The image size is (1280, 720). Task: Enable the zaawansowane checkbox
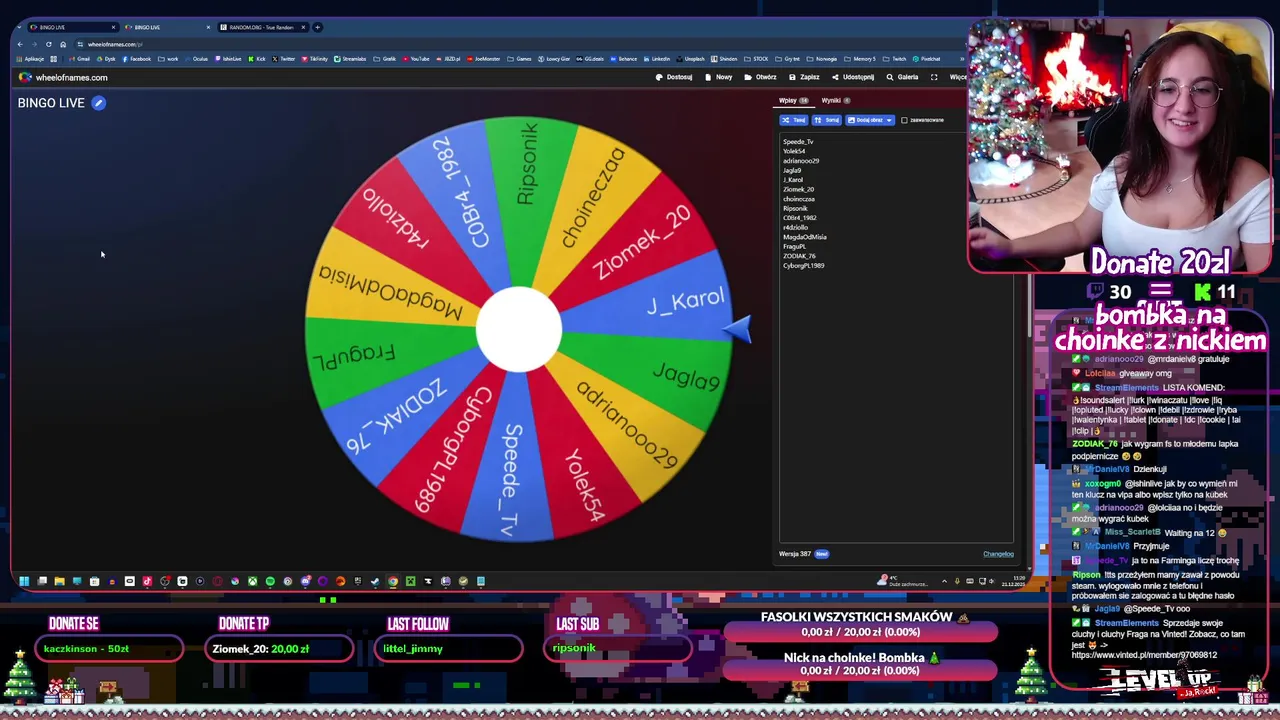tap(904, 120)
